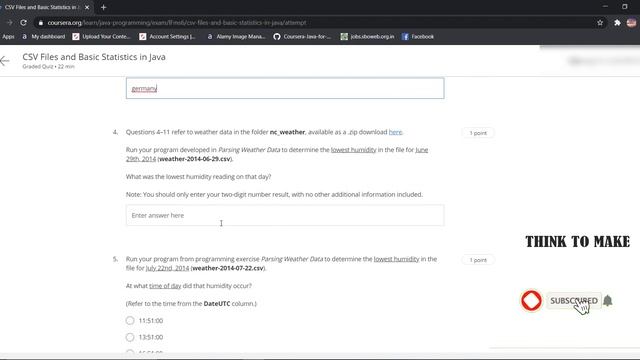Open the Extensions puzzle icon
The height and width of the screenshot is (360, 640).
point(617,23)
